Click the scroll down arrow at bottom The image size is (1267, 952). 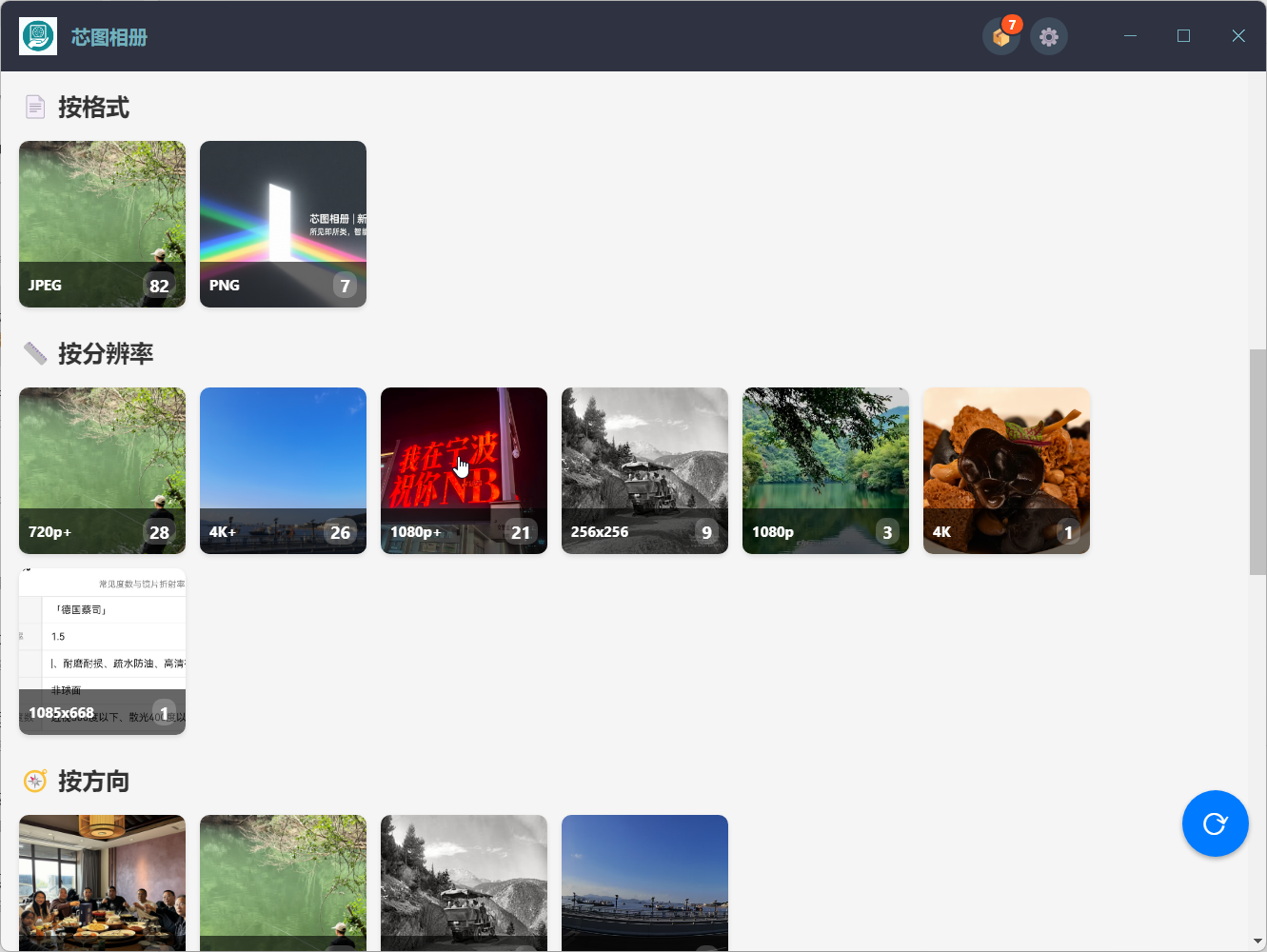pyautogui.click(x=1257, y=942)
